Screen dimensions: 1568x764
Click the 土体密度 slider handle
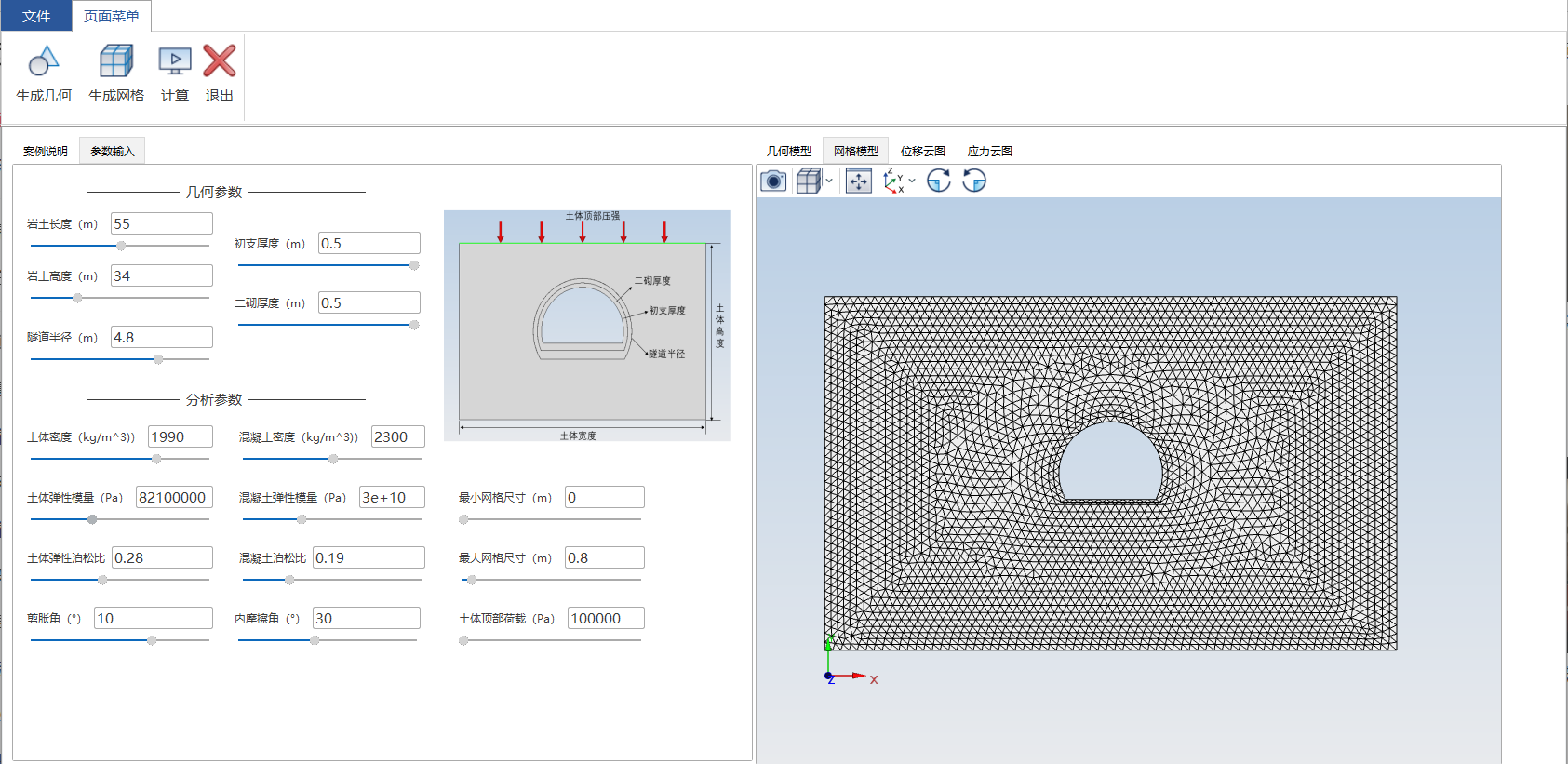coord(156,459)
